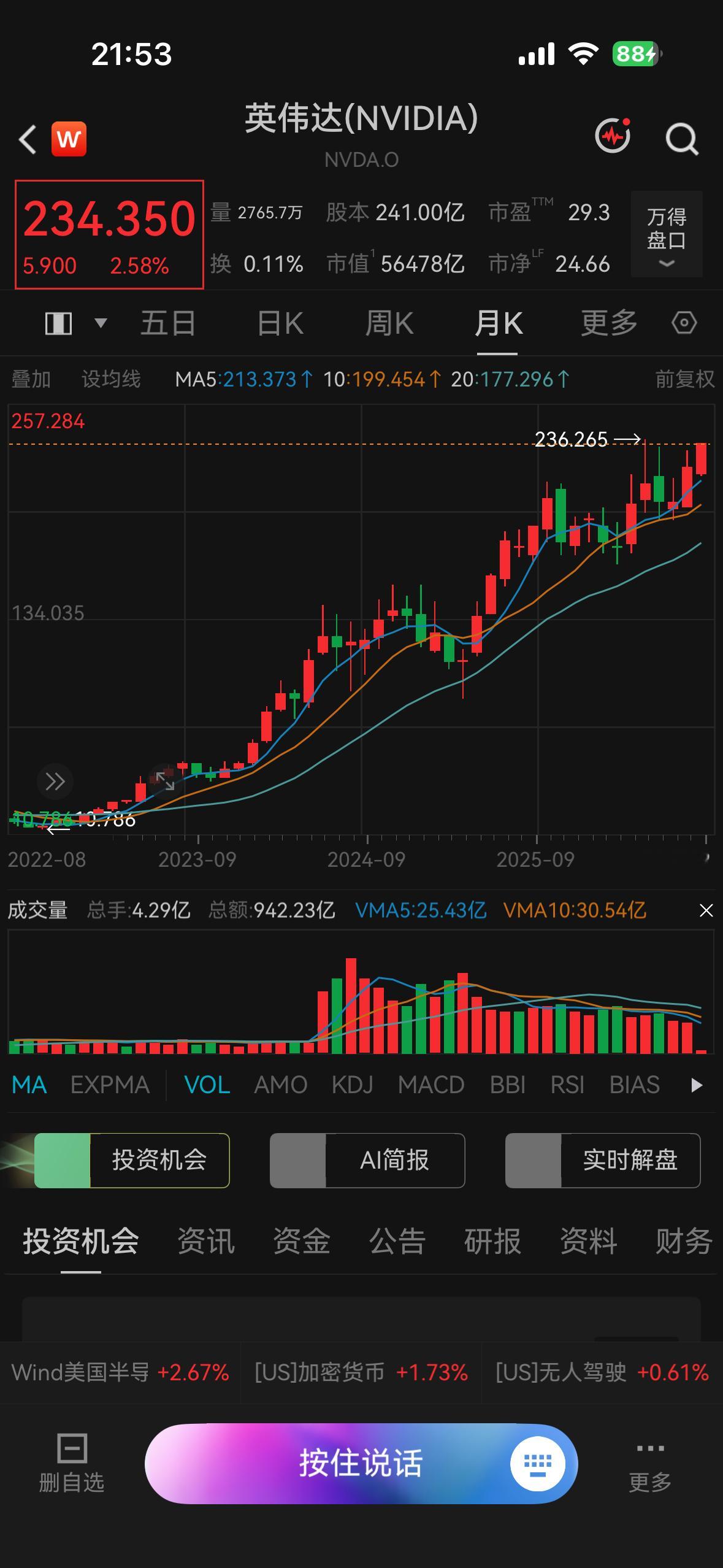The width and height of the screenshot is (723, 1568).
Task: Open [US]加密货币 sector ticker
Action: (361, 1372)
